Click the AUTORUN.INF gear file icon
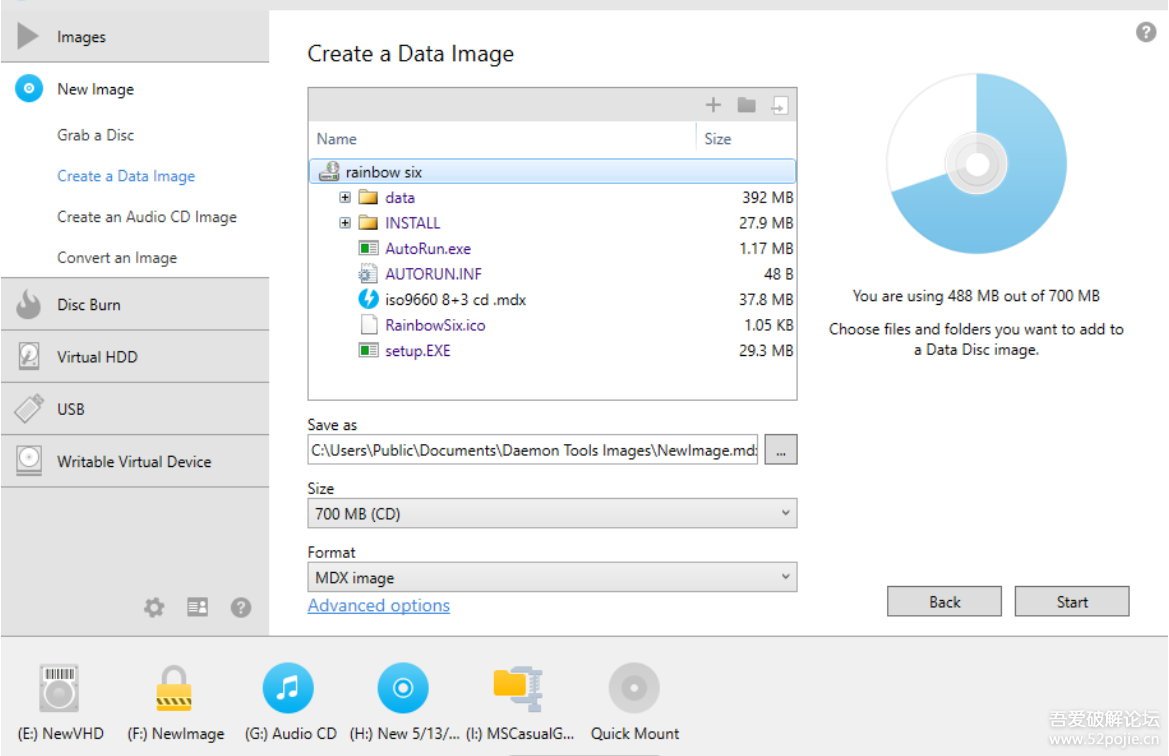The width and height of the screenshot is (1169, 756). tap(368, 274)
